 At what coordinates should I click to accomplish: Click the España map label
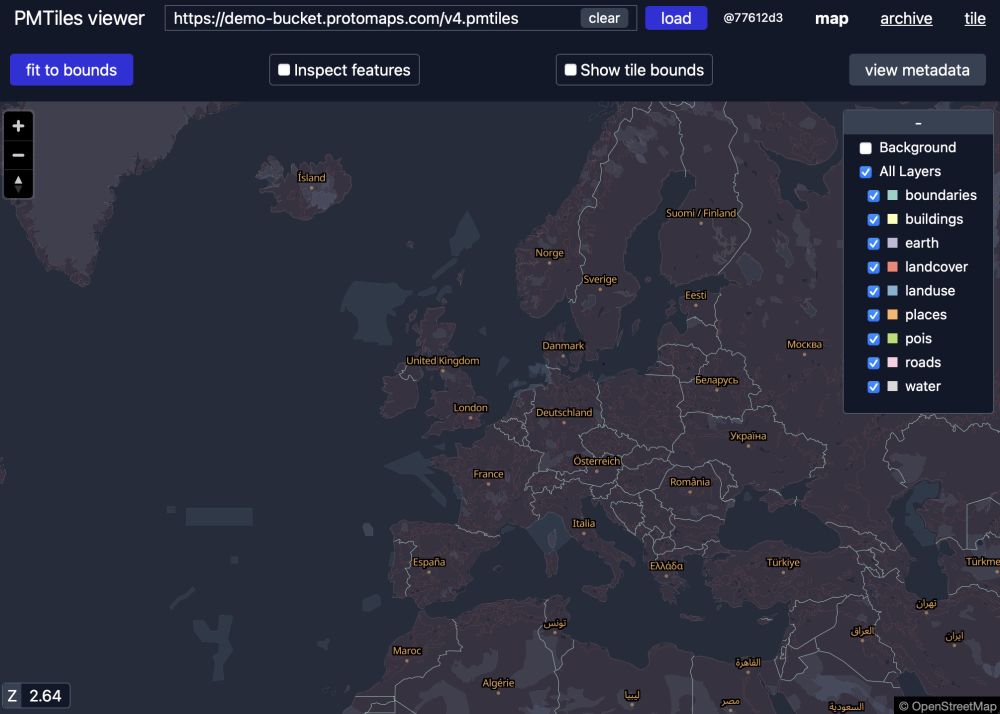429,562
